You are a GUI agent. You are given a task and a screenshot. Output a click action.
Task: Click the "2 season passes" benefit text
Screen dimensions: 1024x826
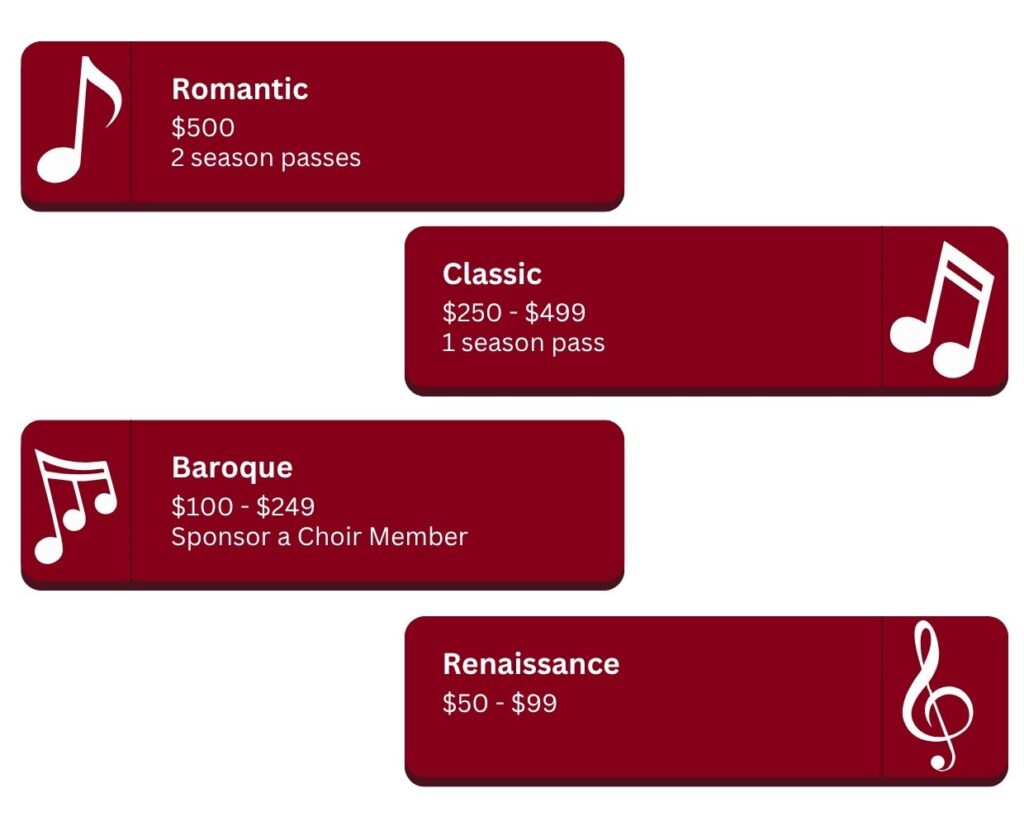(x=266, y=158)
